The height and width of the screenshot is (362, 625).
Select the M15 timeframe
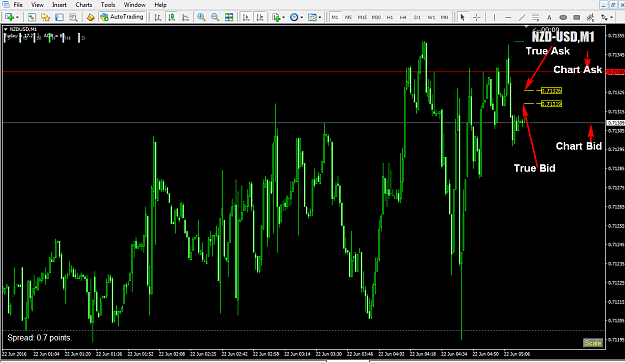pyautogui.click(x=362, y=17)
